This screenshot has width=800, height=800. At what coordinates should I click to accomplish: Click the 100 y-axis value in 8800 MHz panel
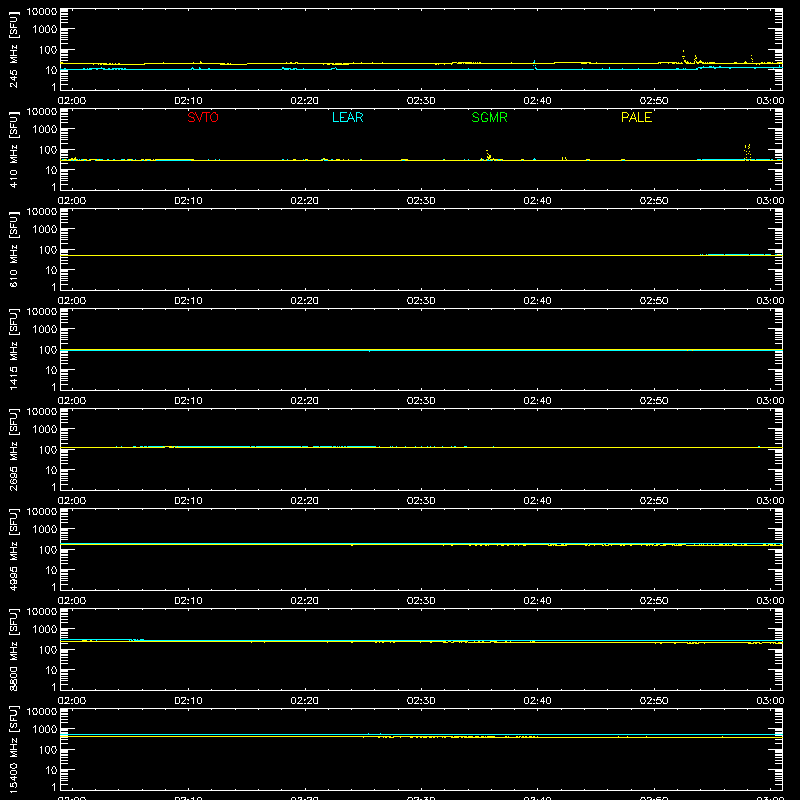coord(48,650)
